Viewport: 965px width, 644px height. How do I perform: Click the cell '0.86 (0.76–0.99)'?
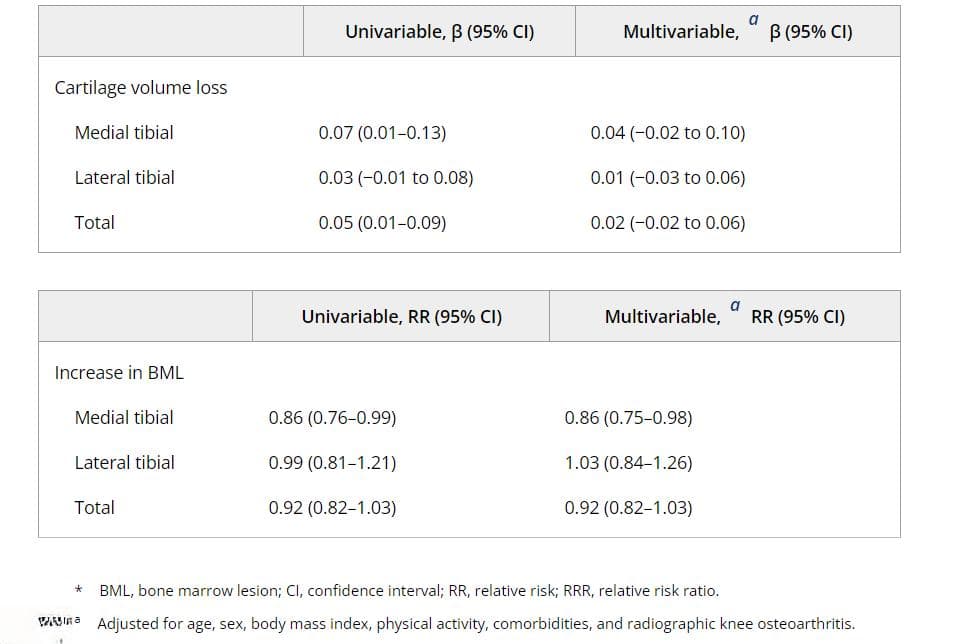point(332,418)
